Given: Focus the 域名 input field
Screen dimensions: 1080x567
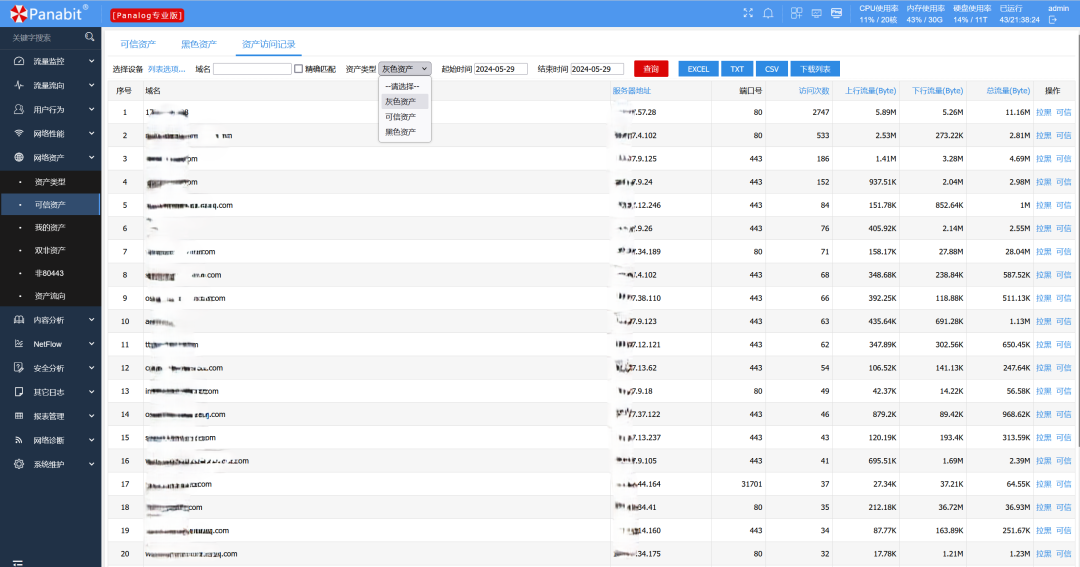Looking at the screenshot, I should [252, 69].
